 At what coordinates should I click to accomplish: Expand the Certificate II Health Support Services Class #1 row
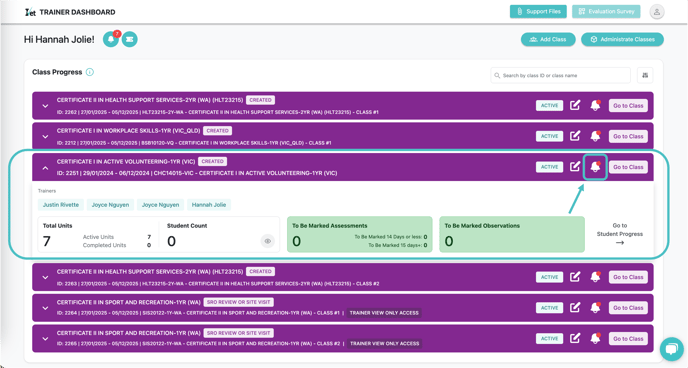(x=45, y=106)
